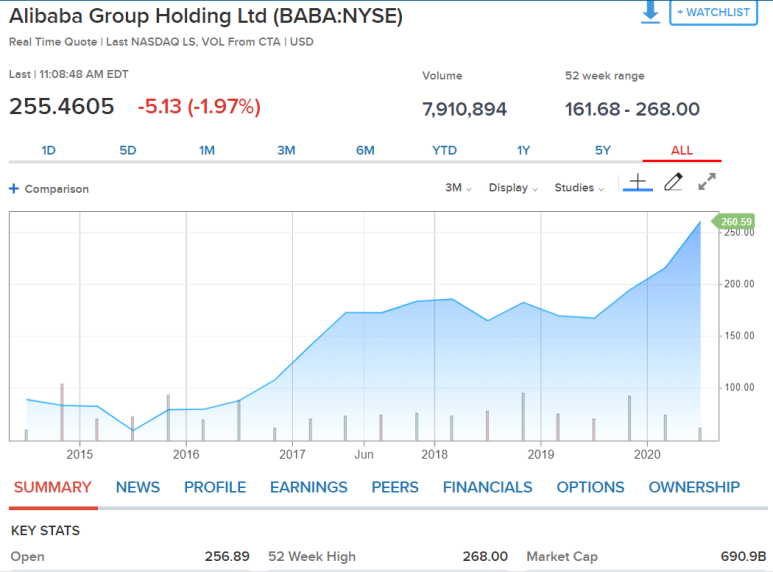This screenshot has height=572, width=773.
Task: Click the change value -5.13 (-1.97%)
Action: 199,107
